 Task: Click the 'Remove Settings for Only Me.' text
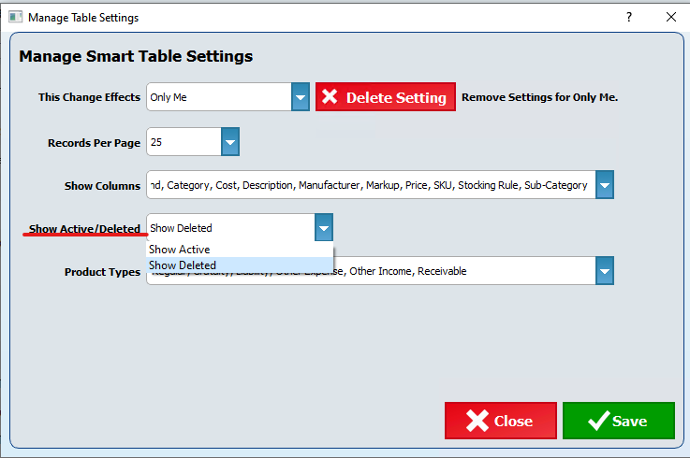[x=540, y=97]
